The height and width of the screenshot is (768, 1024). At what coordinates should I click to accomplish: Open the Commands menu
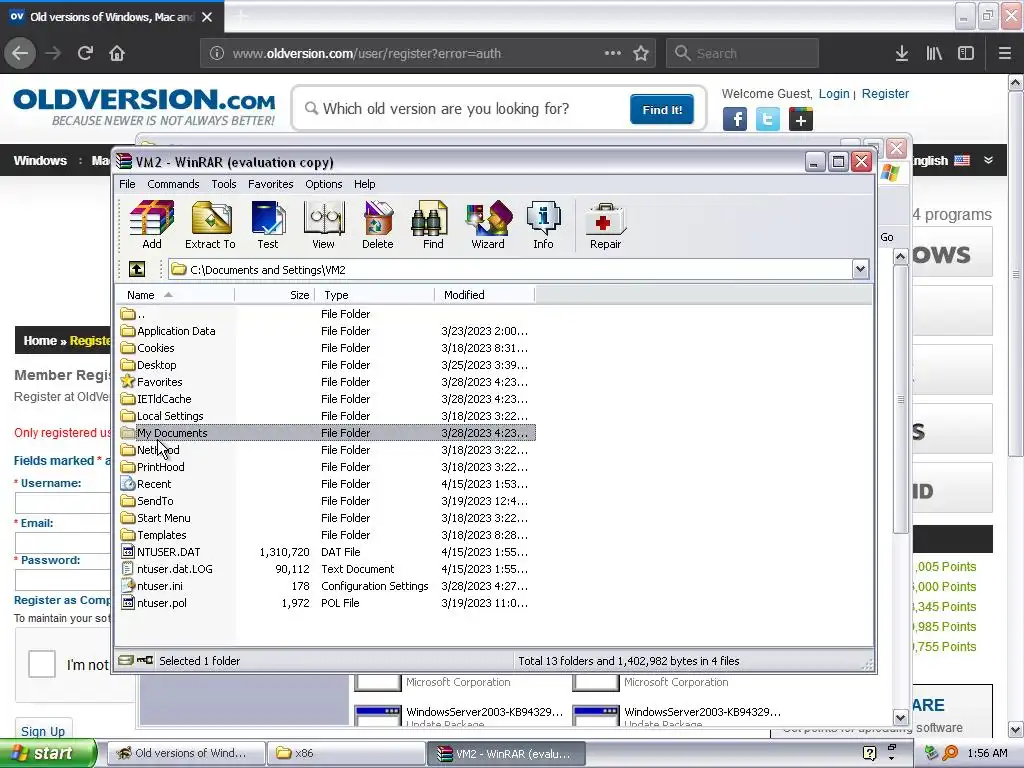(173, 184)
